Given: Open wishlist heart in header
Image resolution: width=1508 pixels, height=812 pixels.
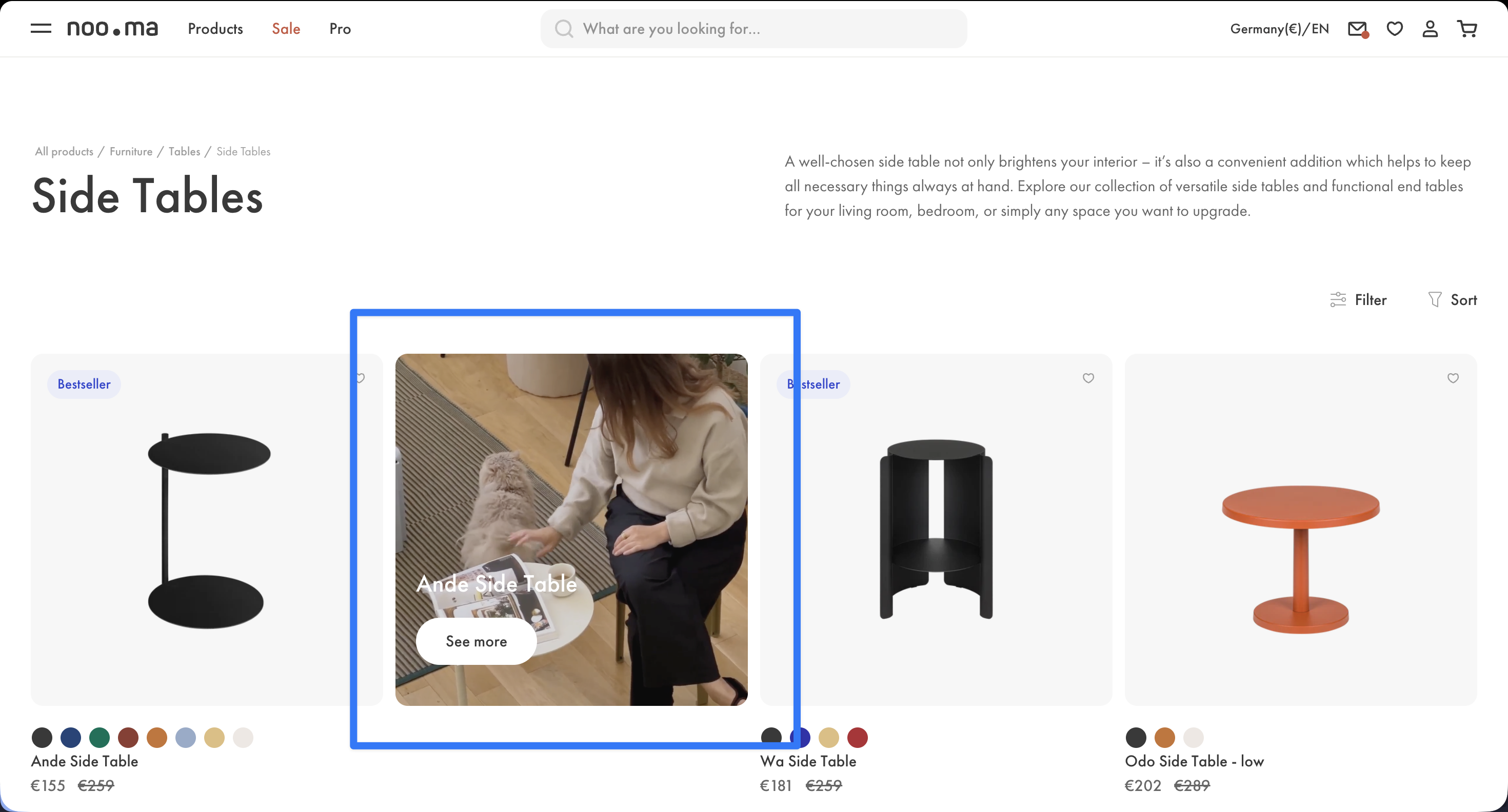Looking at the screenshot, I should pyautogui.click(x=1395, y=29).
